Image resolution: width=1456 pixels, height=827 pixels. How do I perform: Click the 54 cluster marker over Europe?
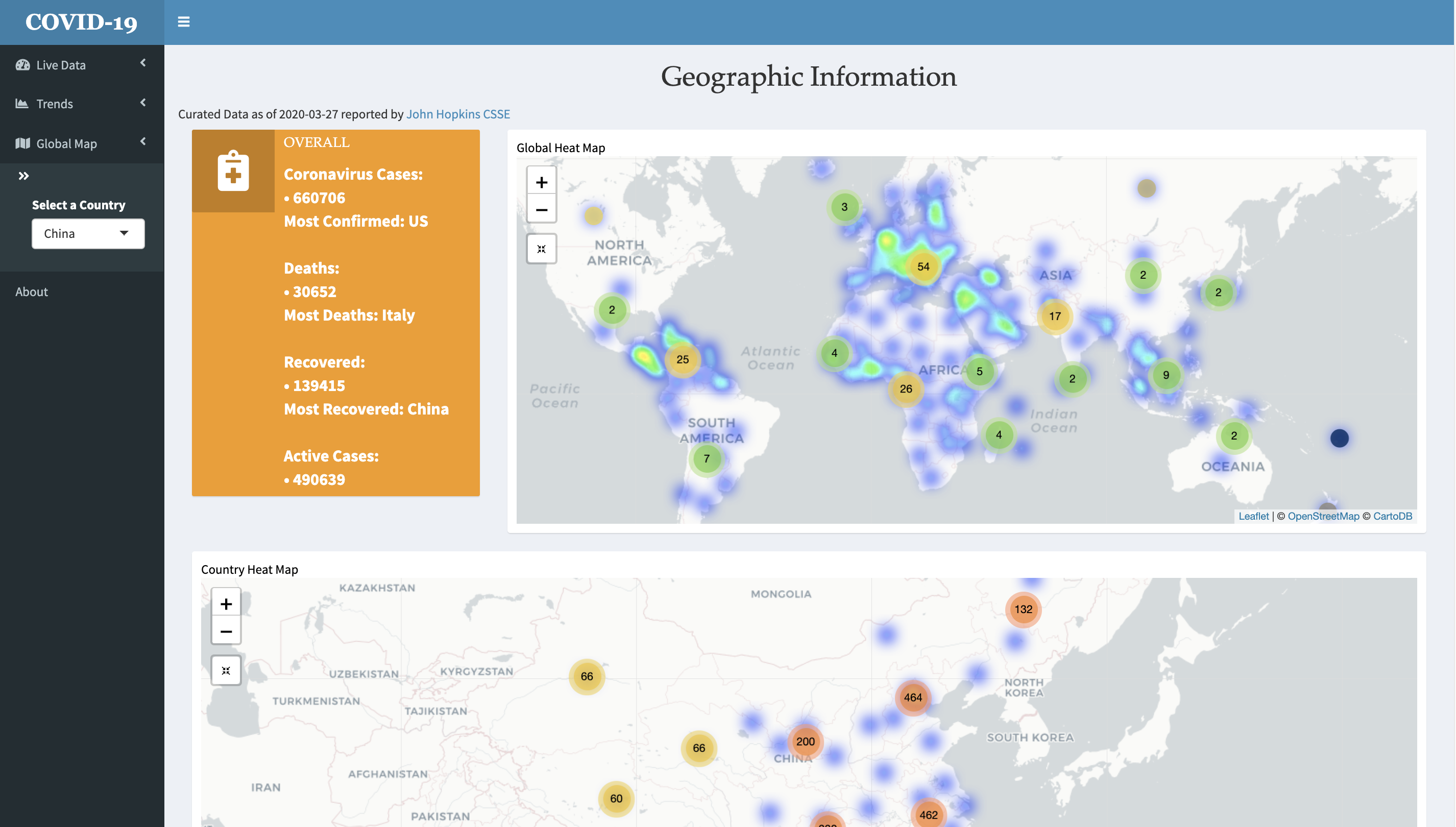pyautogui.click(x=924, y=266)
